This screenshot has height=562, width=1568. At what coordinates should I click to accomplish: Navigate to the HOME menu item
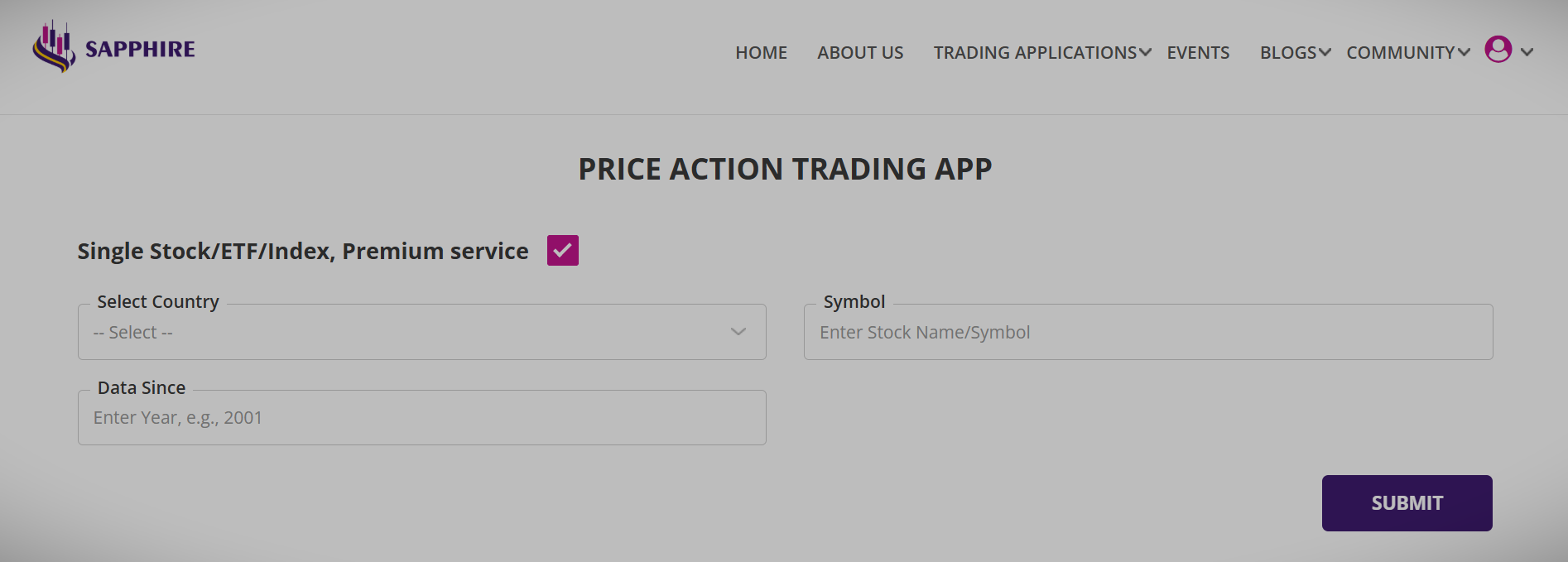pyautogui.click(x=760, y=51)
